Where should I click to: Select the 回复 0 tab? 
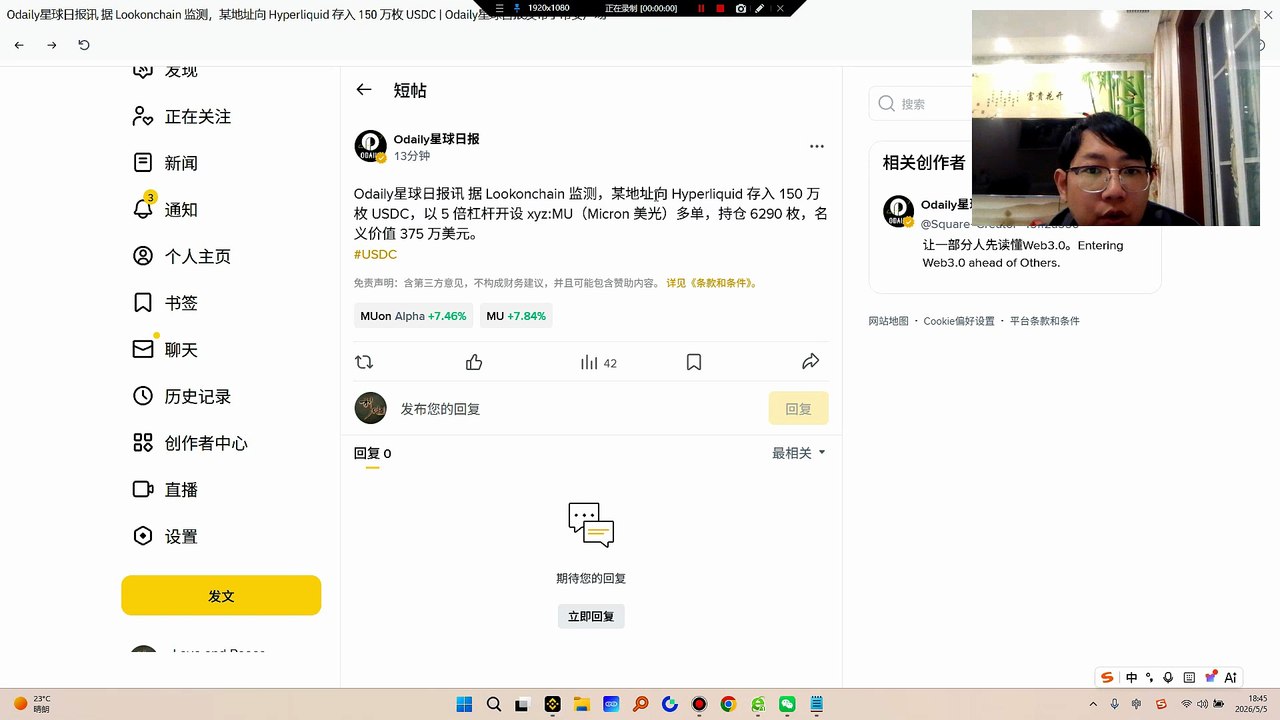[372, 454]
